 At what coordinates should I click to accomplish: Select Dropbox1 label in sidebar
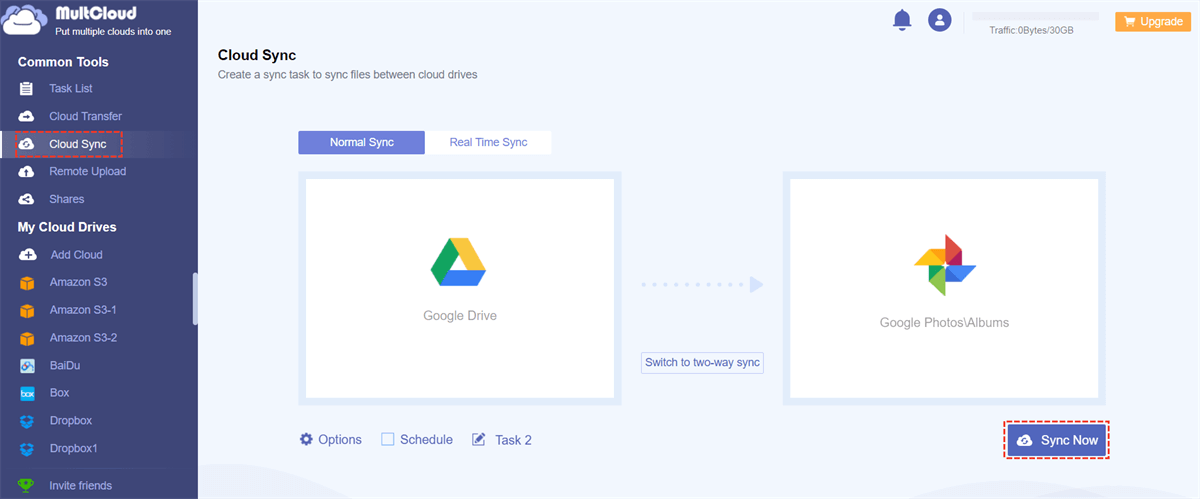(74, 449)
